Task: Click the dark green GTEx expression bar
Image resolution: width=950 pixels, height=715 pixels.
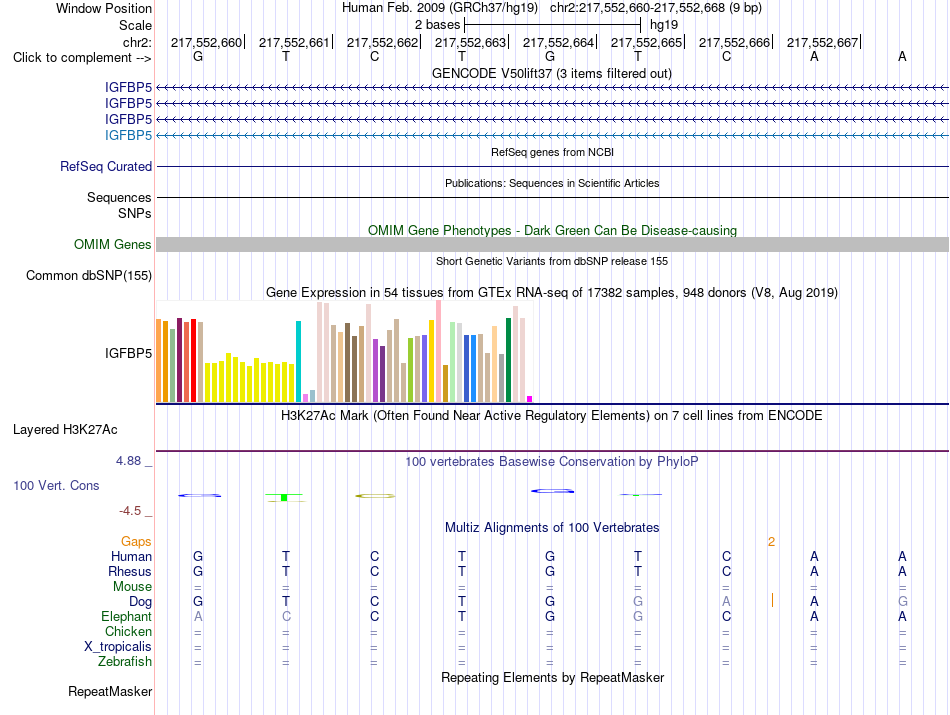Action: pos(508,360)
